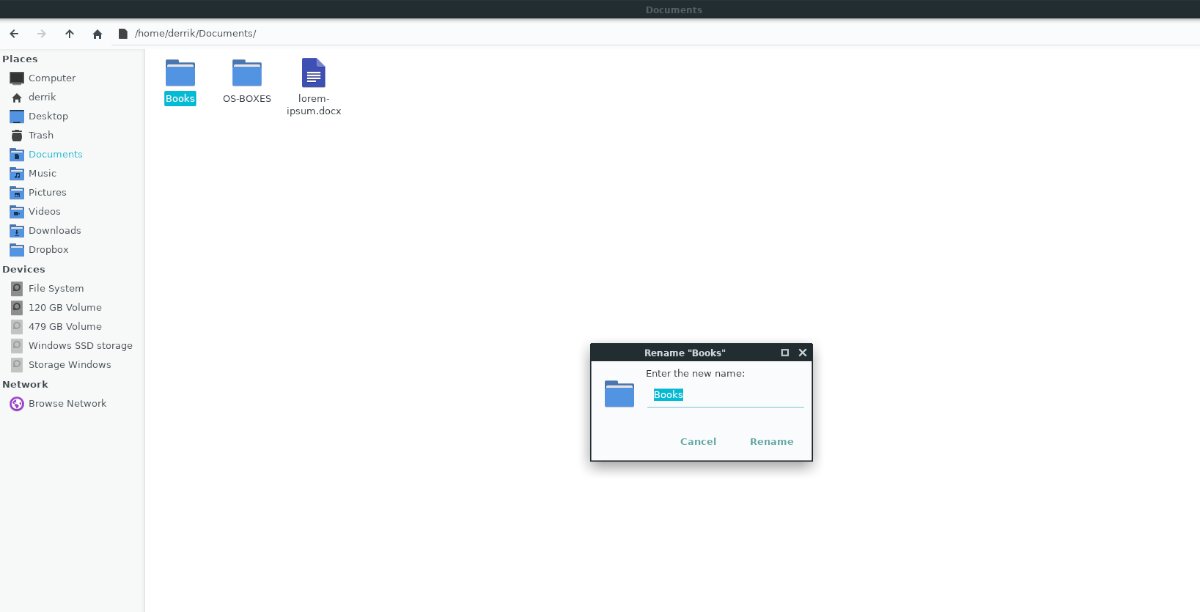Click the new name text field containing Books
This screenshot has height=612, width=1200.
[725, 395]
